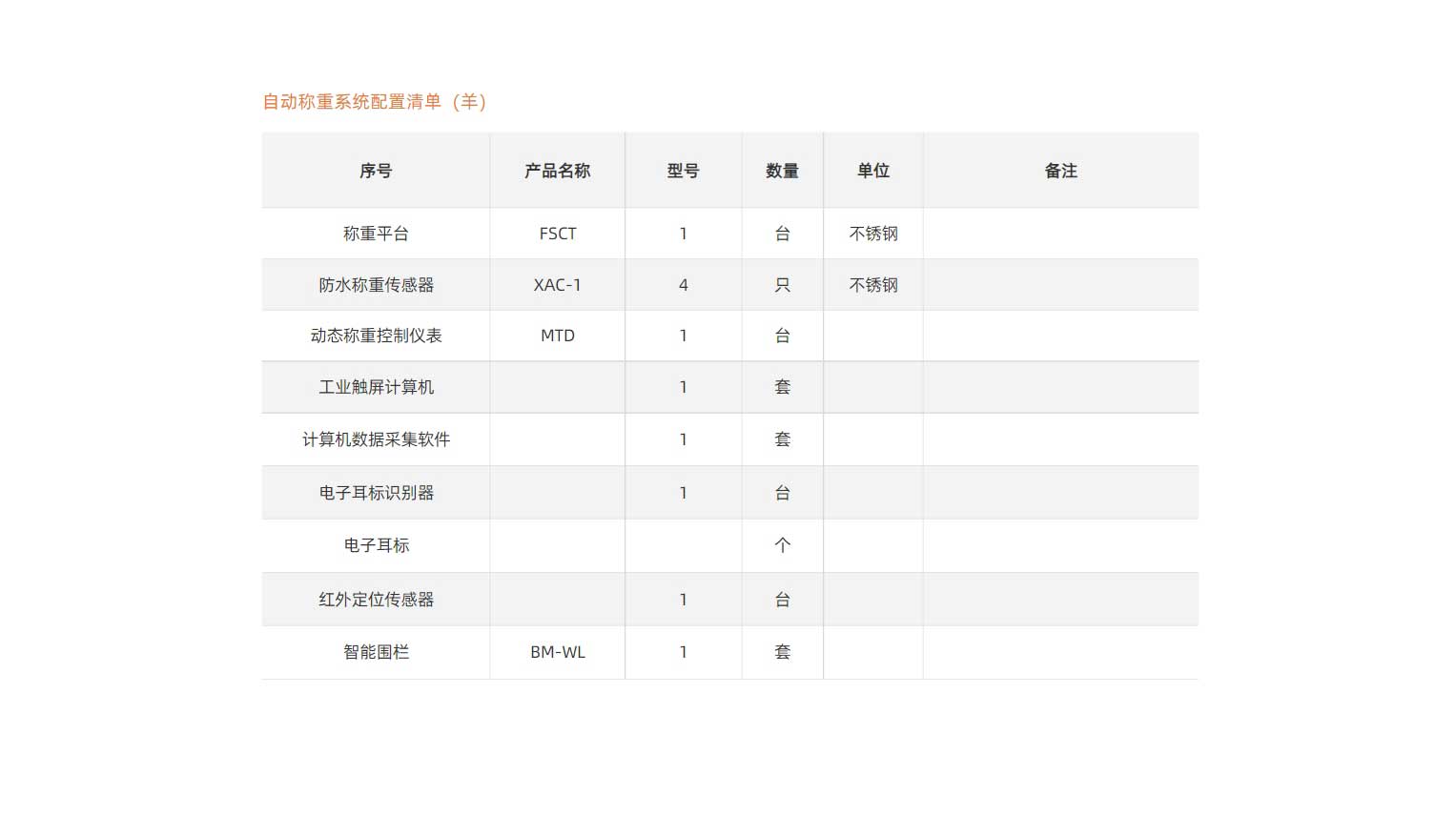The height and width of the screenshot is (816, 1456).
Task: Click the 称重平台 row label
Action: (376, 234)
